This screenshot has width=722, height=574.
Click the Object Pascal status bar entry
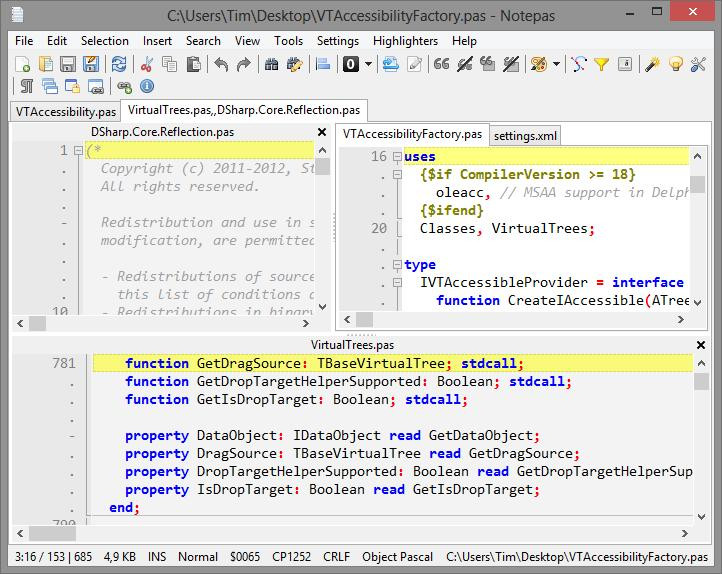tap(397, 557)
